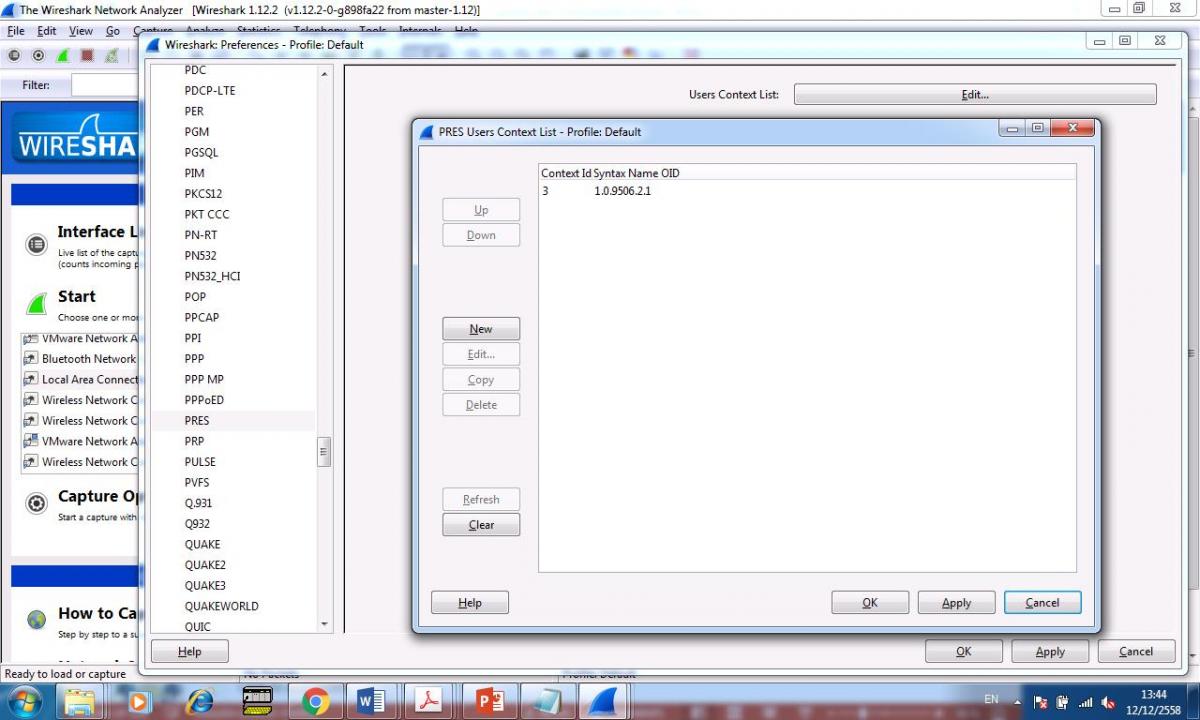Click Apply in Preferences window
The width and height of the screenshot is (1200, 720).
[1050, 652]
